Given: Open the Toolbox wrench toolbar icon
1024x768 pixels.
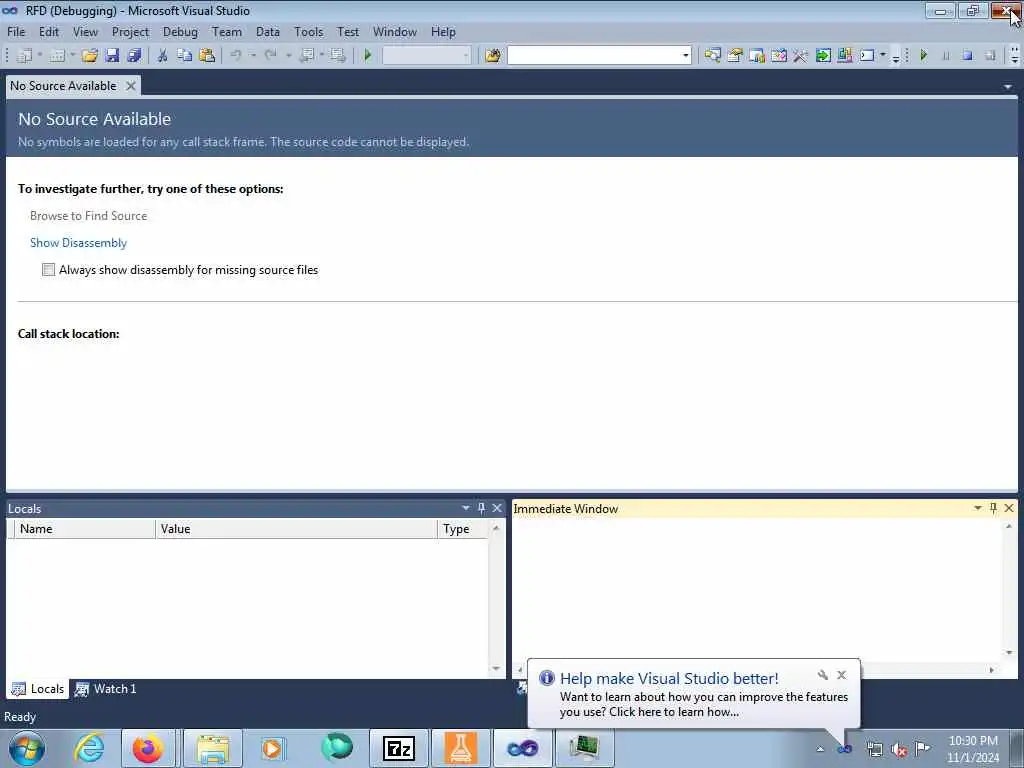Looking at the screenshot, I should (x=800, y=56).
